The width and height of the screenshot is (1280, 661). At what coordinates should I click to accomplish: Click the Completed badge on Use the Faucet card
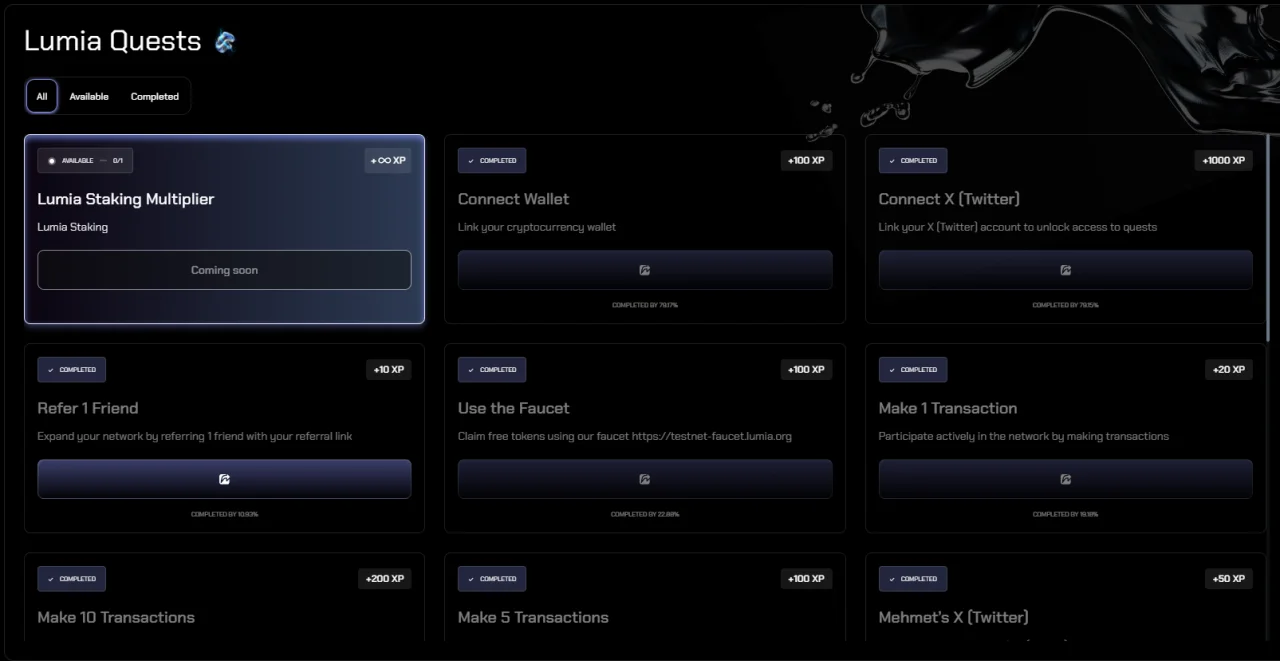pyautogui.click(x=492, y=369)
